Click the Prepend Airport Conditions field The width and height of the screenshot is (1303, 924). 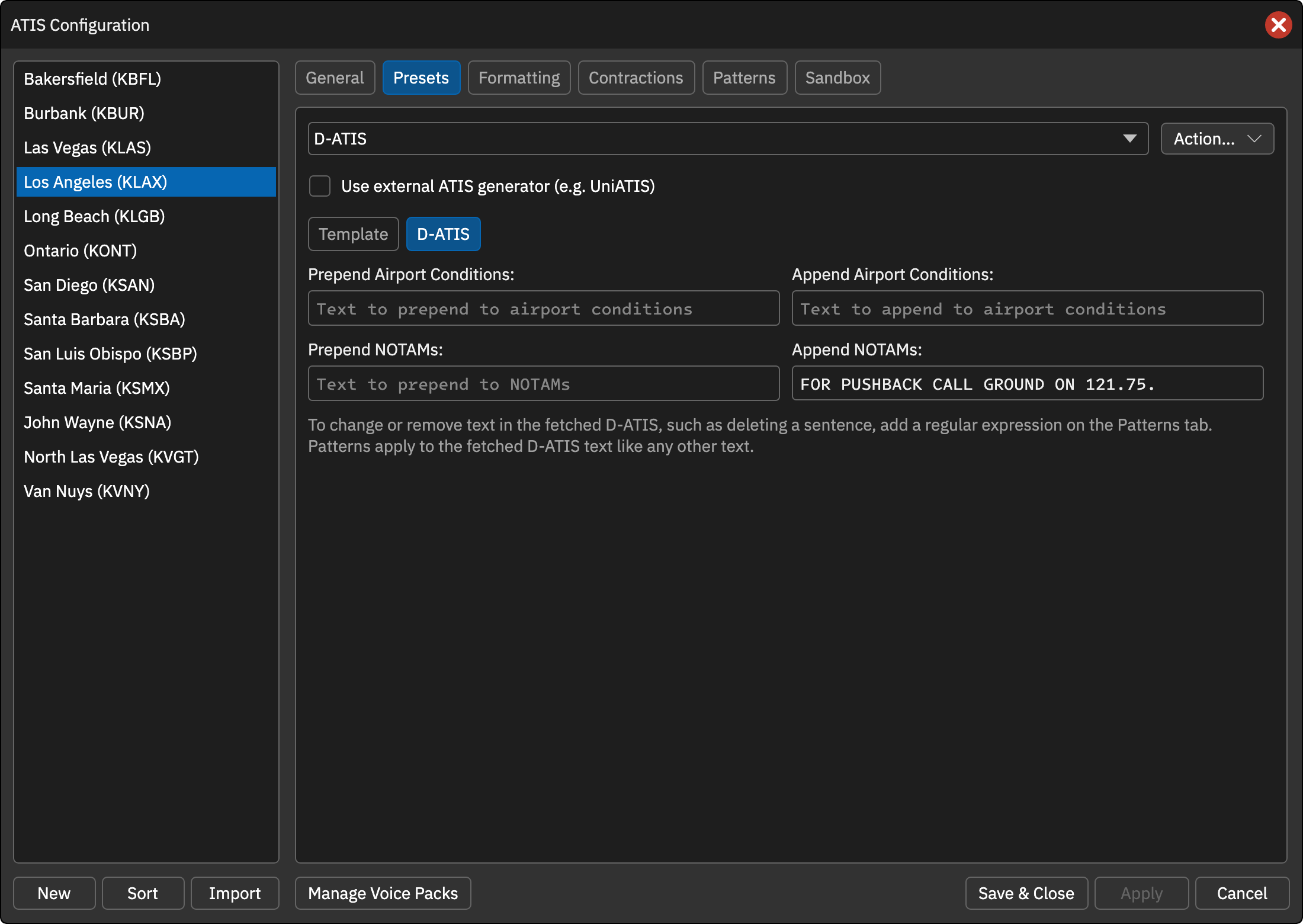(544, 308)
